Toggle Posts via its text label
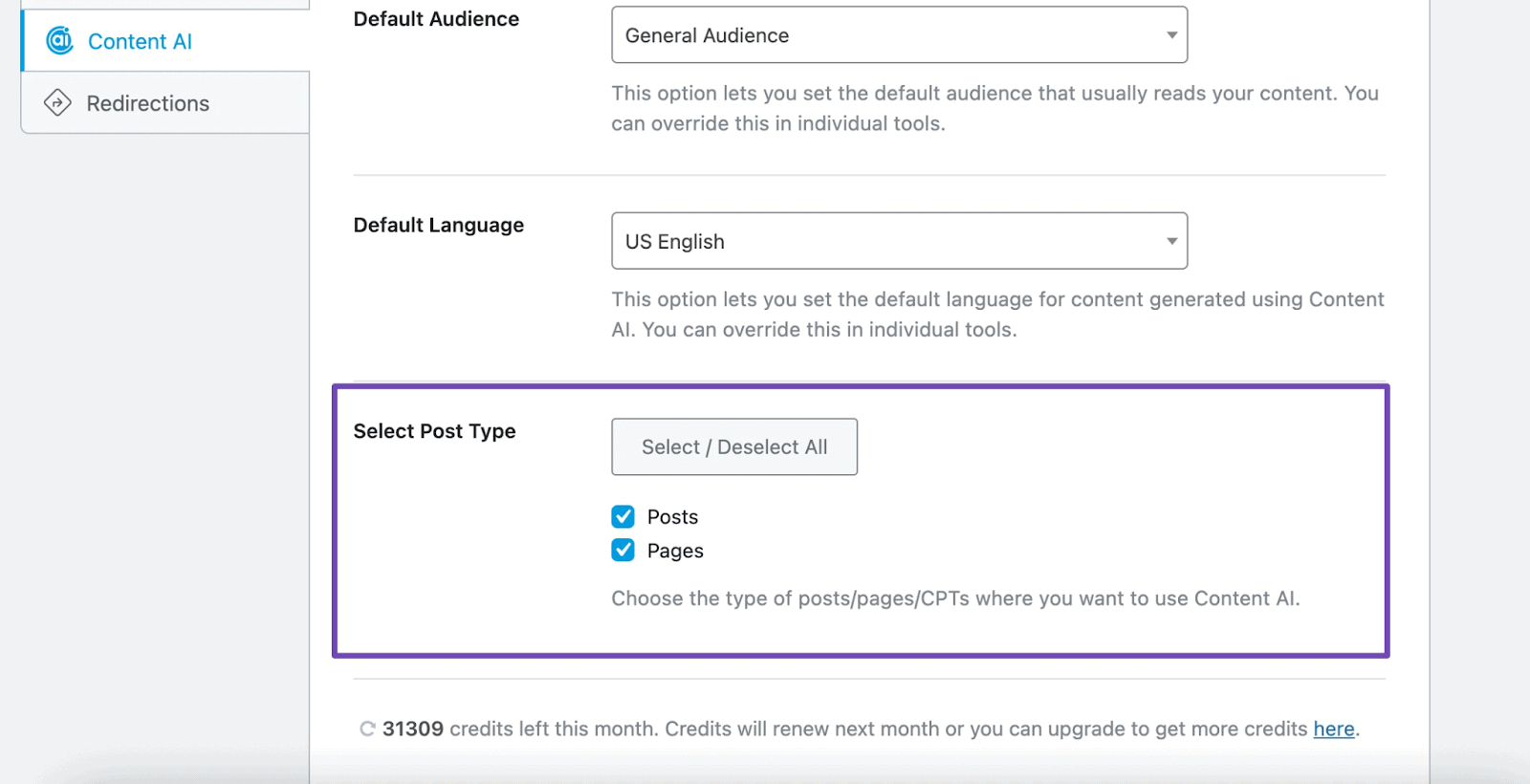1530x784 pixels. [672, 517]
